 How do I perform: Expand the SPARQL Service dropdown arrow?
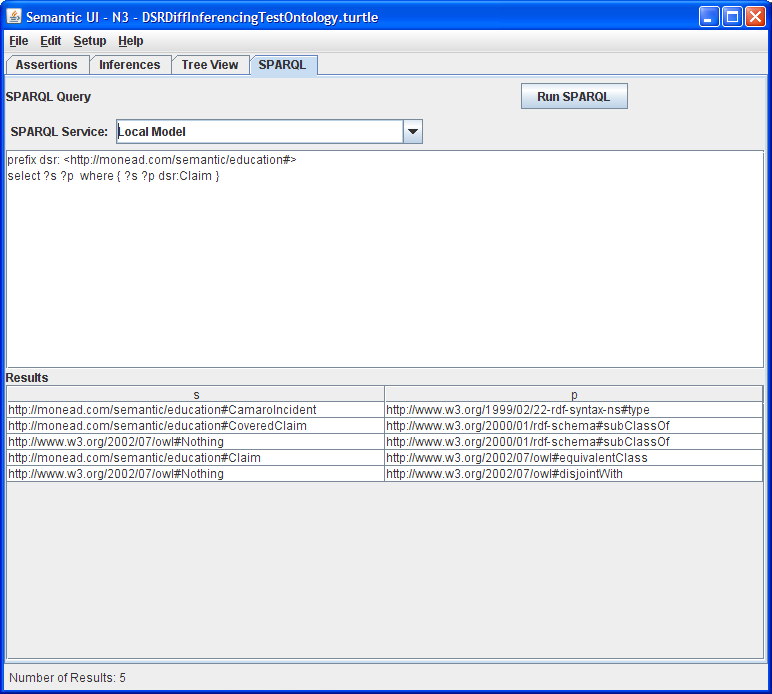pyautogui.click(x=413, y=131)
